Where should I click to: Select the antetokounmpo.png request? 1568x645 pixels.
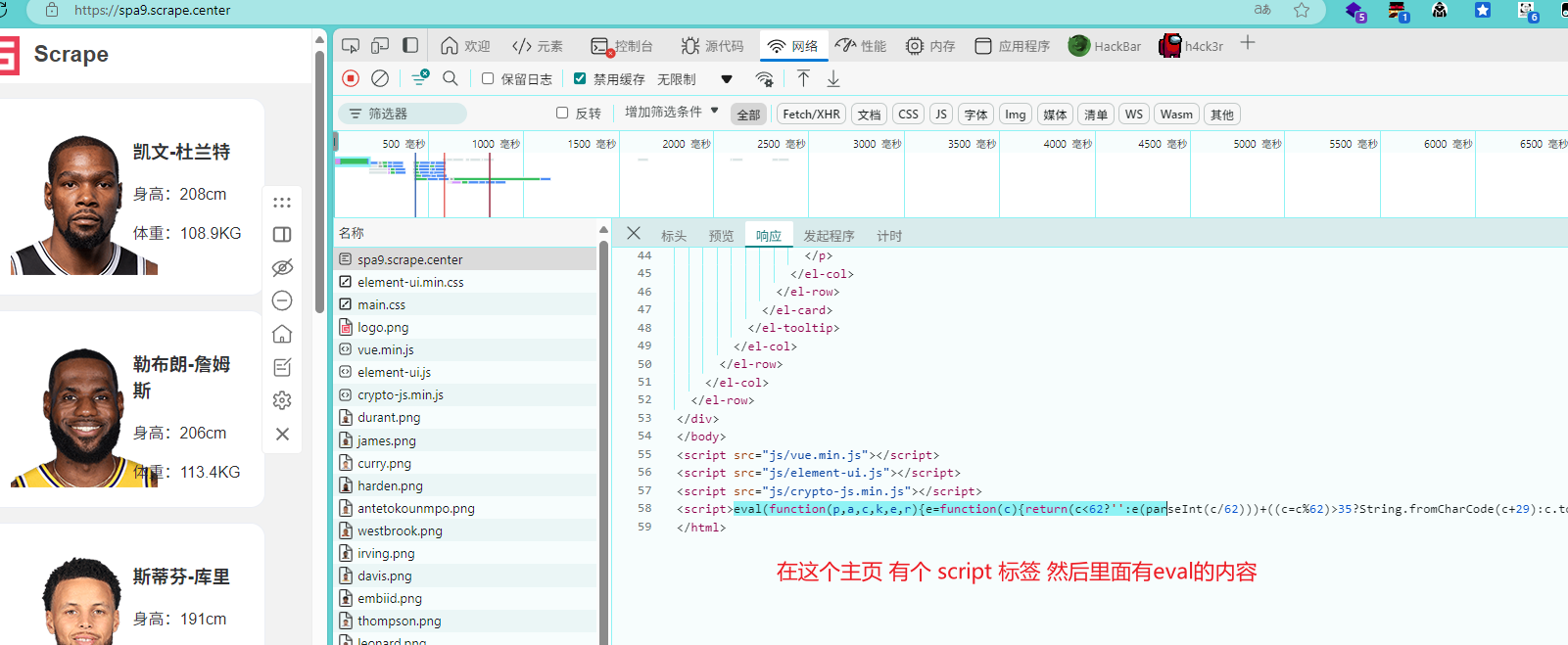[466, 508]
